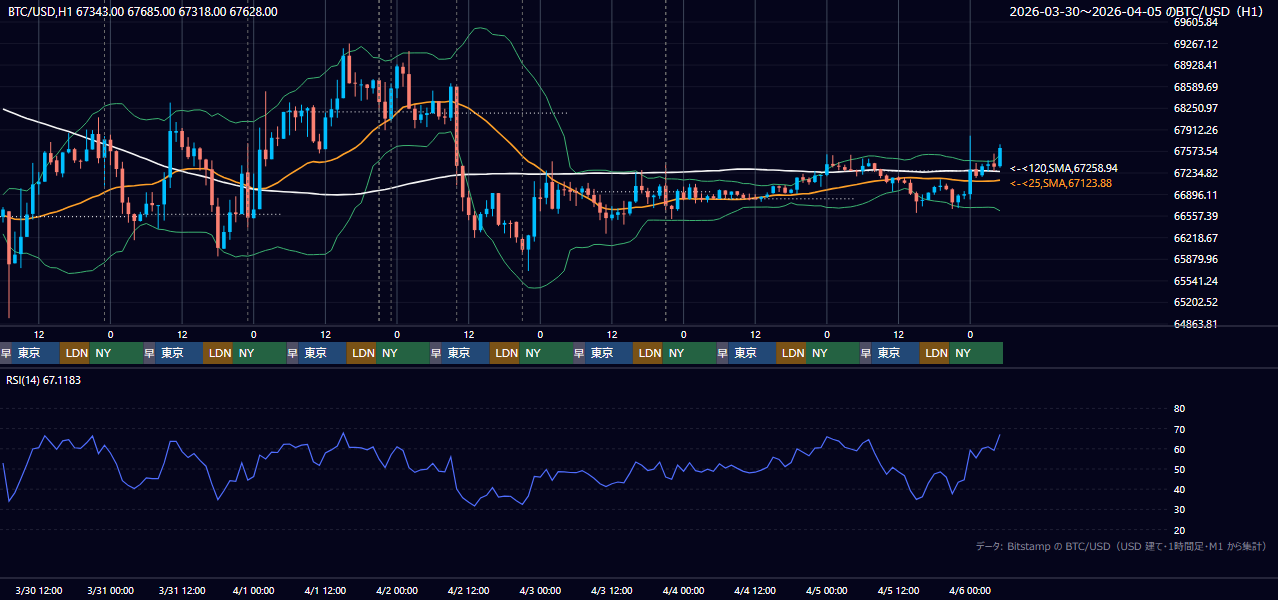Click price axis label 69267.12

coord(1196,44)
